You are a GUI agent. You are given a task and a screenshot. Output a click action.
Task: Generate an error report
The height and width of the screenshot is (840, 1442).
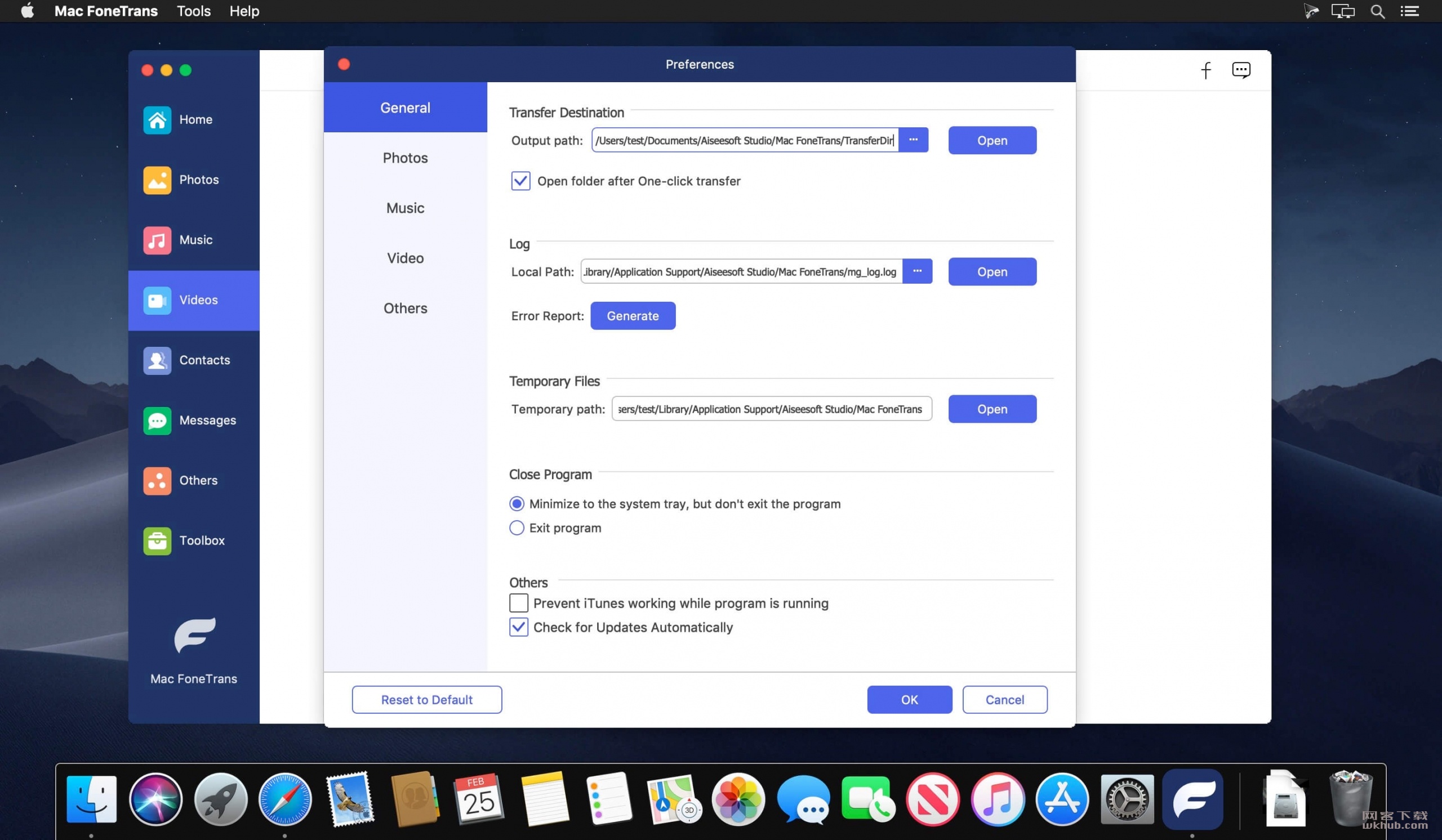tap(633, 316)
